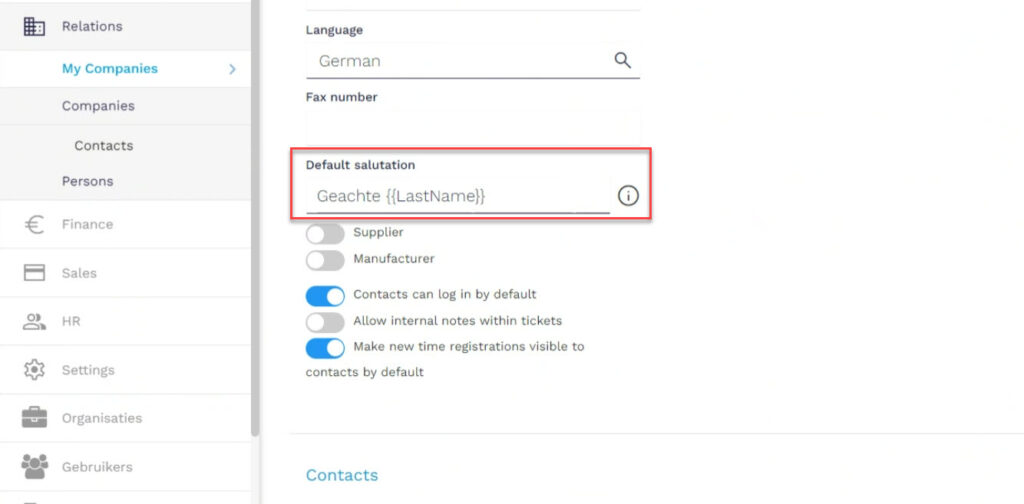Click the Settings gear icon
Screen dimensions: 1024x504
click(x=34, y=370)
